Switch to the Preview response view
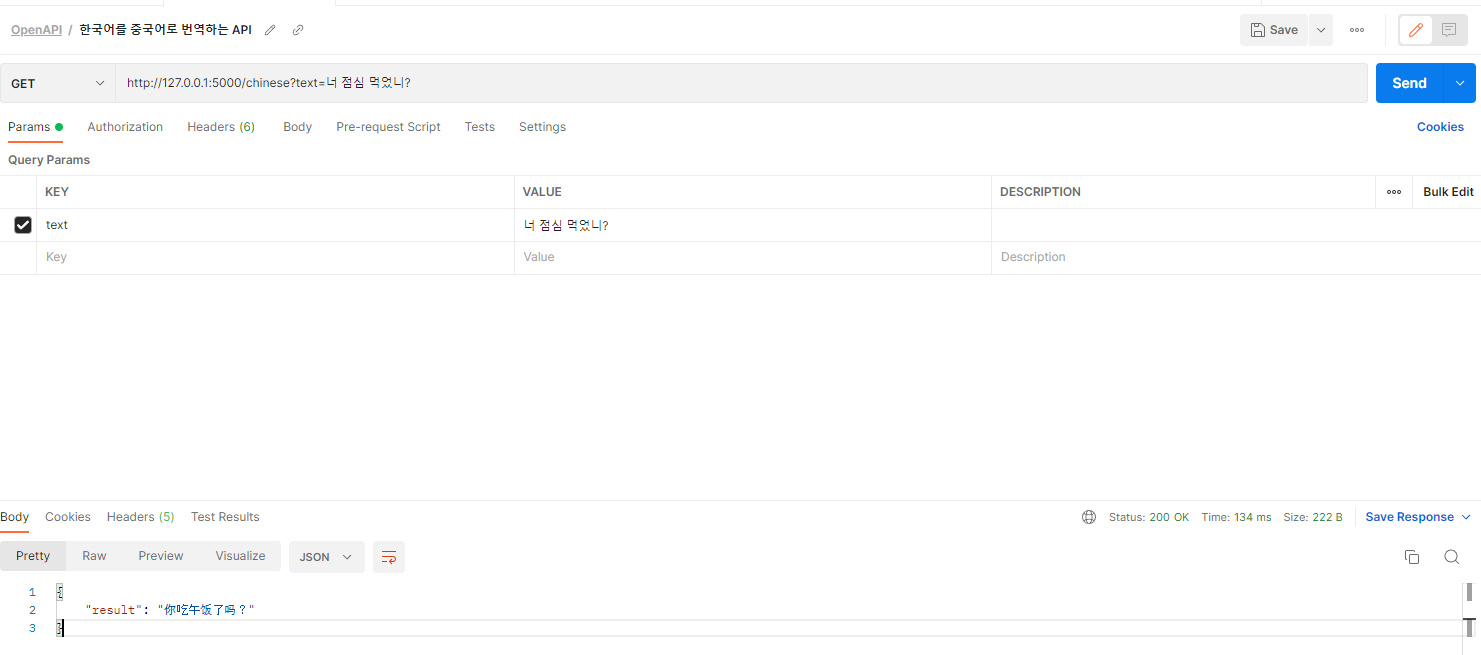Viewport: 1481px width, 655px height. click(x=161, y=556)
